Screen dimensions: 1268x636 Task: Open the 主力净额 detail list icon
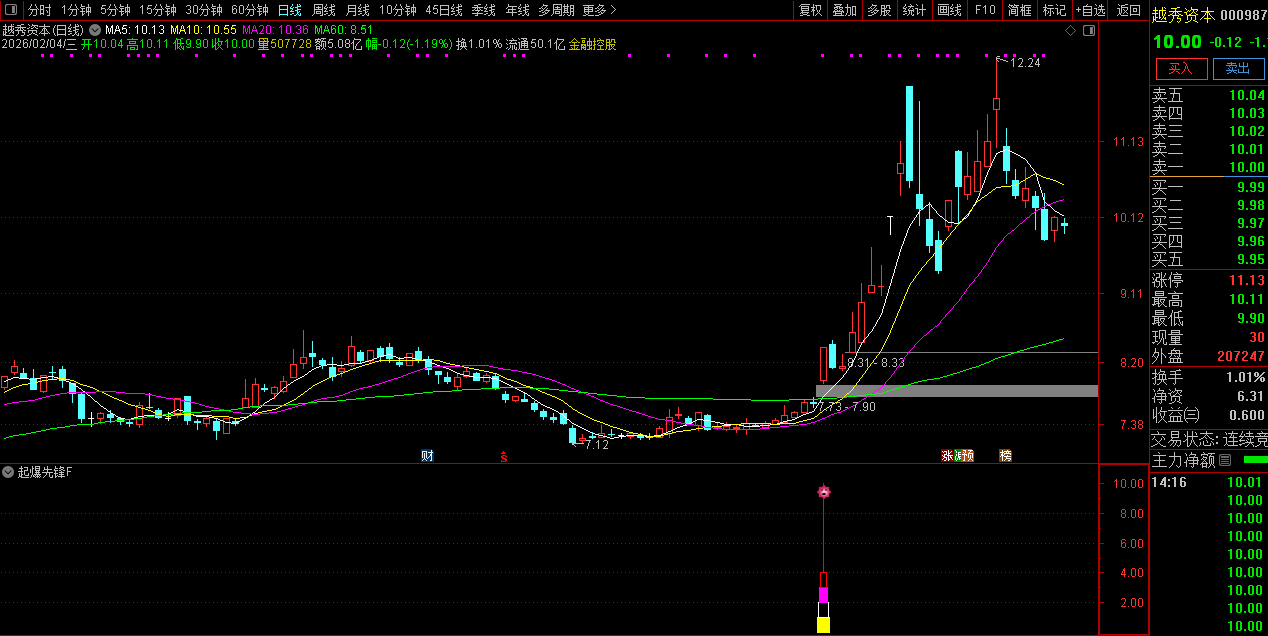[1225, 460]
